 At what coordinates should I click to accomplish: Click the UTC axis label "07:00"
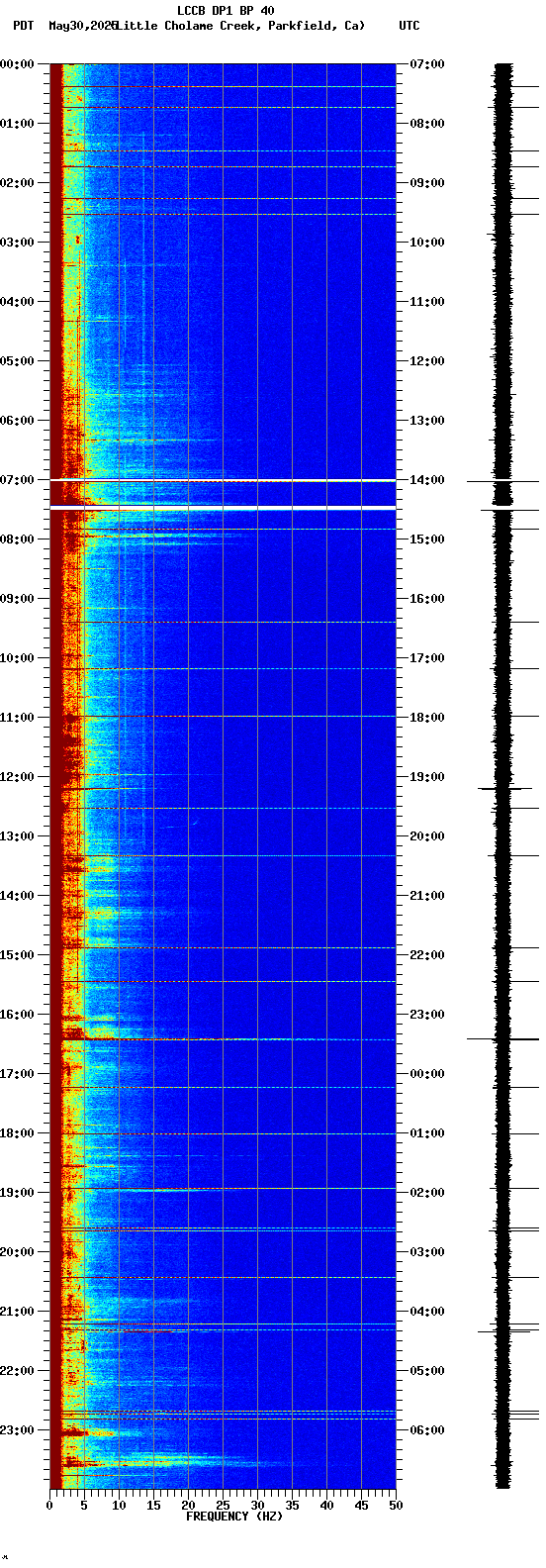coord(427,64)
